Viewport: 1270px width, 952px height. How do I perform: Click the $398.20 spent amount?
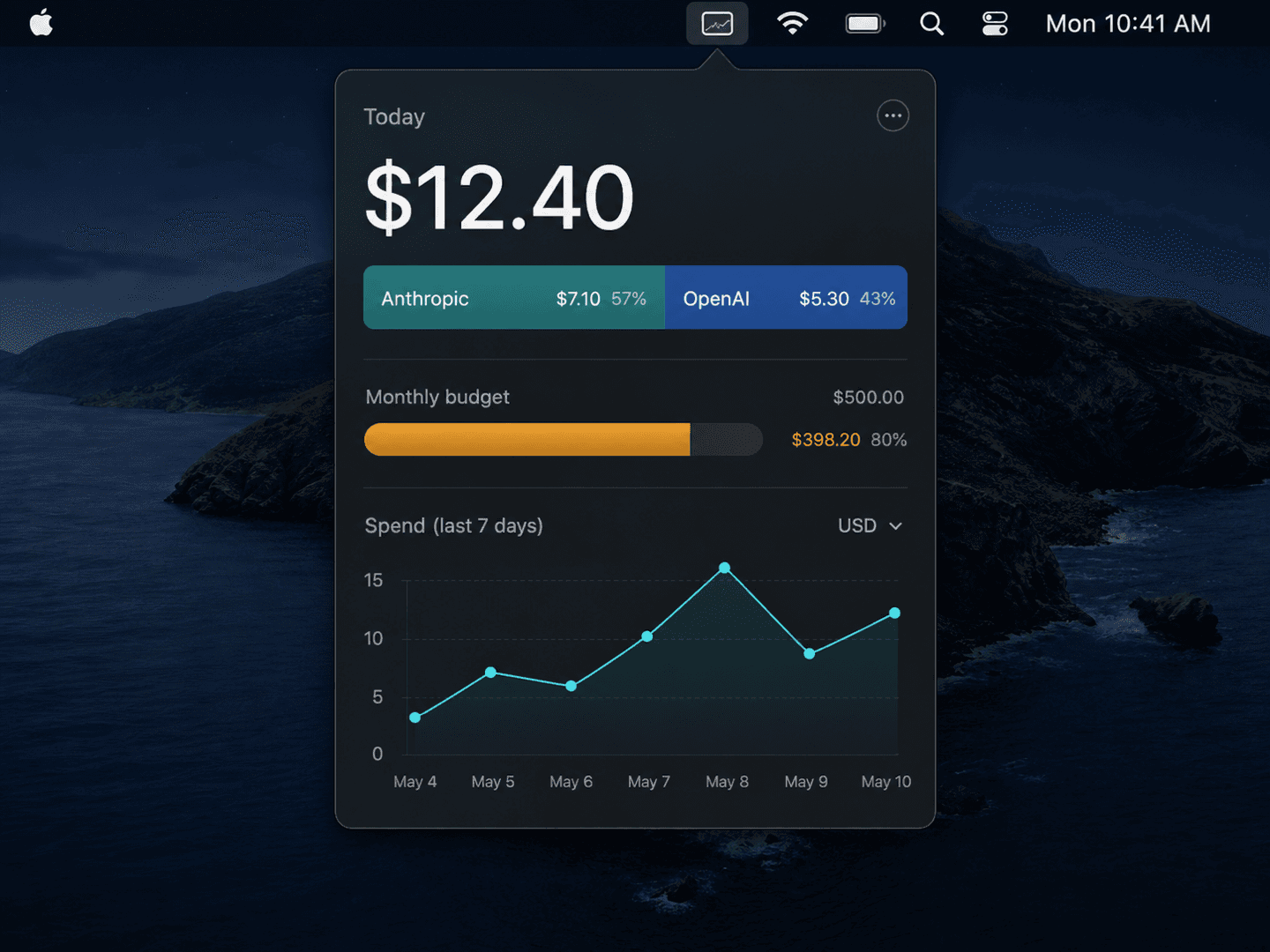pyautogui.click(x=825, y=440)
